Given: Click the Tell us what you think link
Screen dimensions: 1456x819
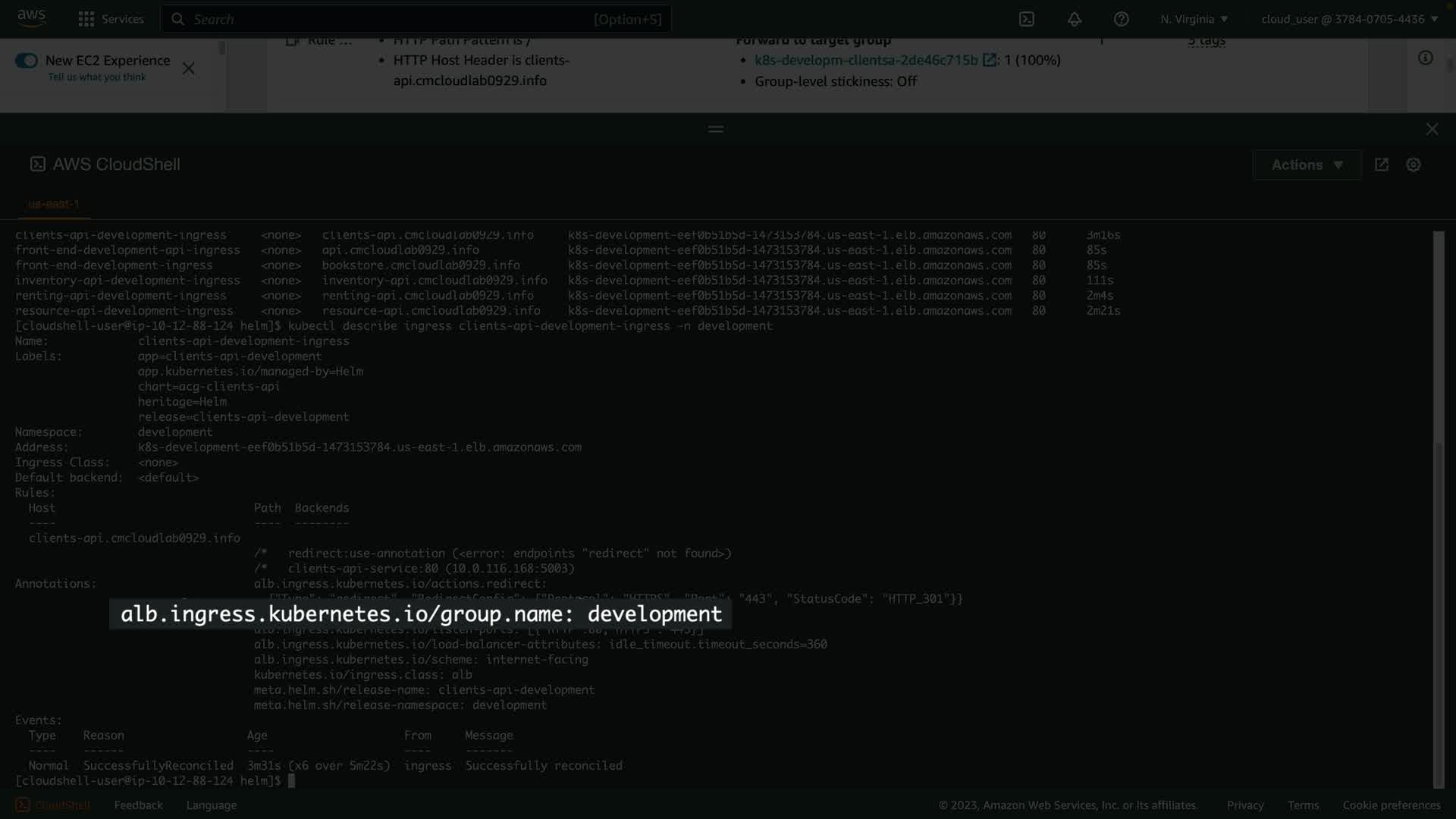Looking at the screenshot, I should point(97,77).
